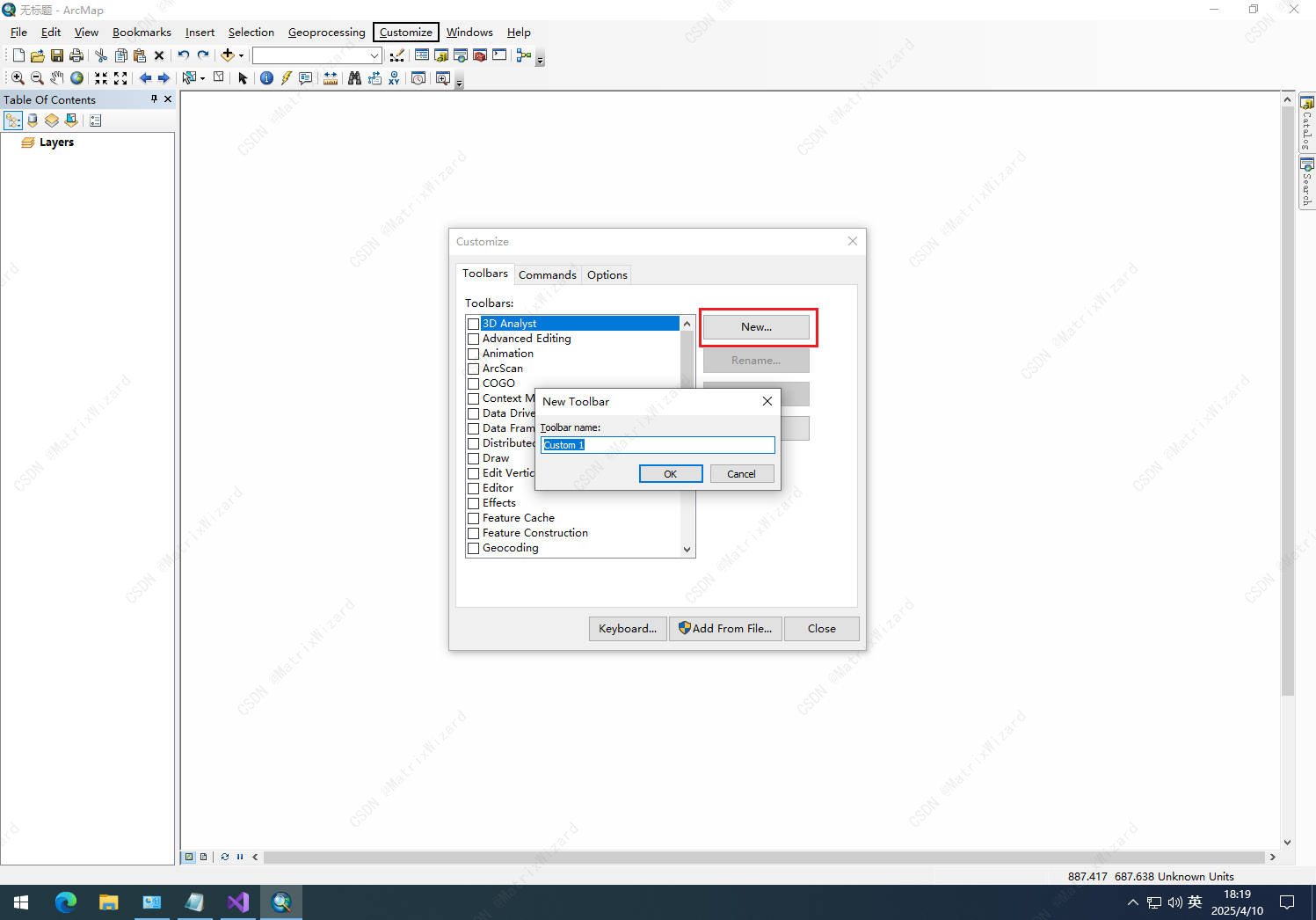Click the Add Data icon

click(x=227, y=55)
